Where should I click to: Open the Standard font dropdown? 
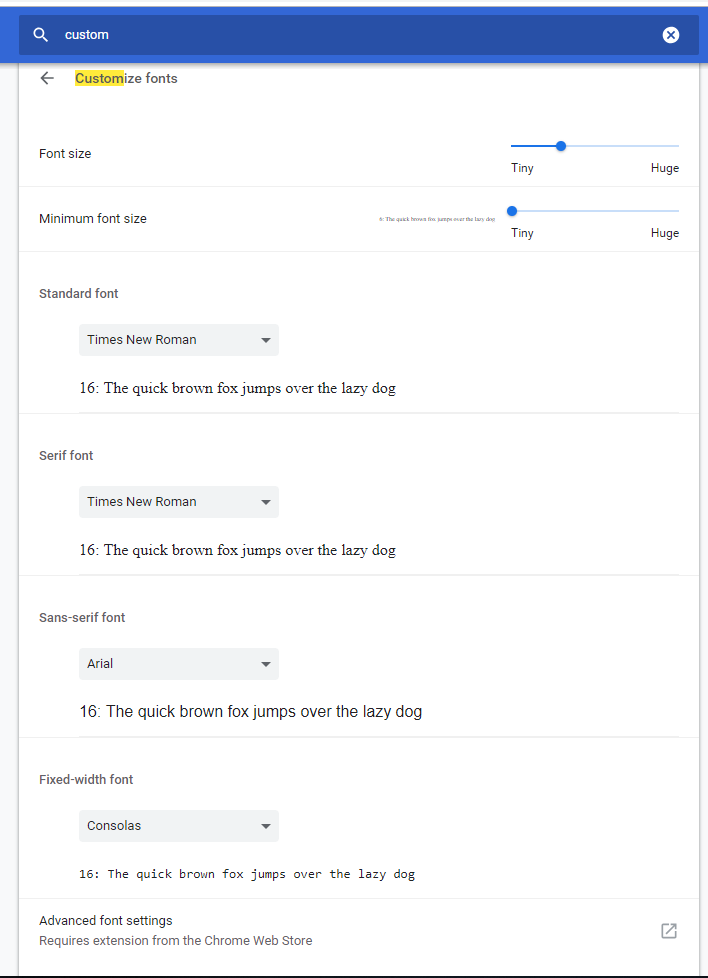(x=178, y=340)
